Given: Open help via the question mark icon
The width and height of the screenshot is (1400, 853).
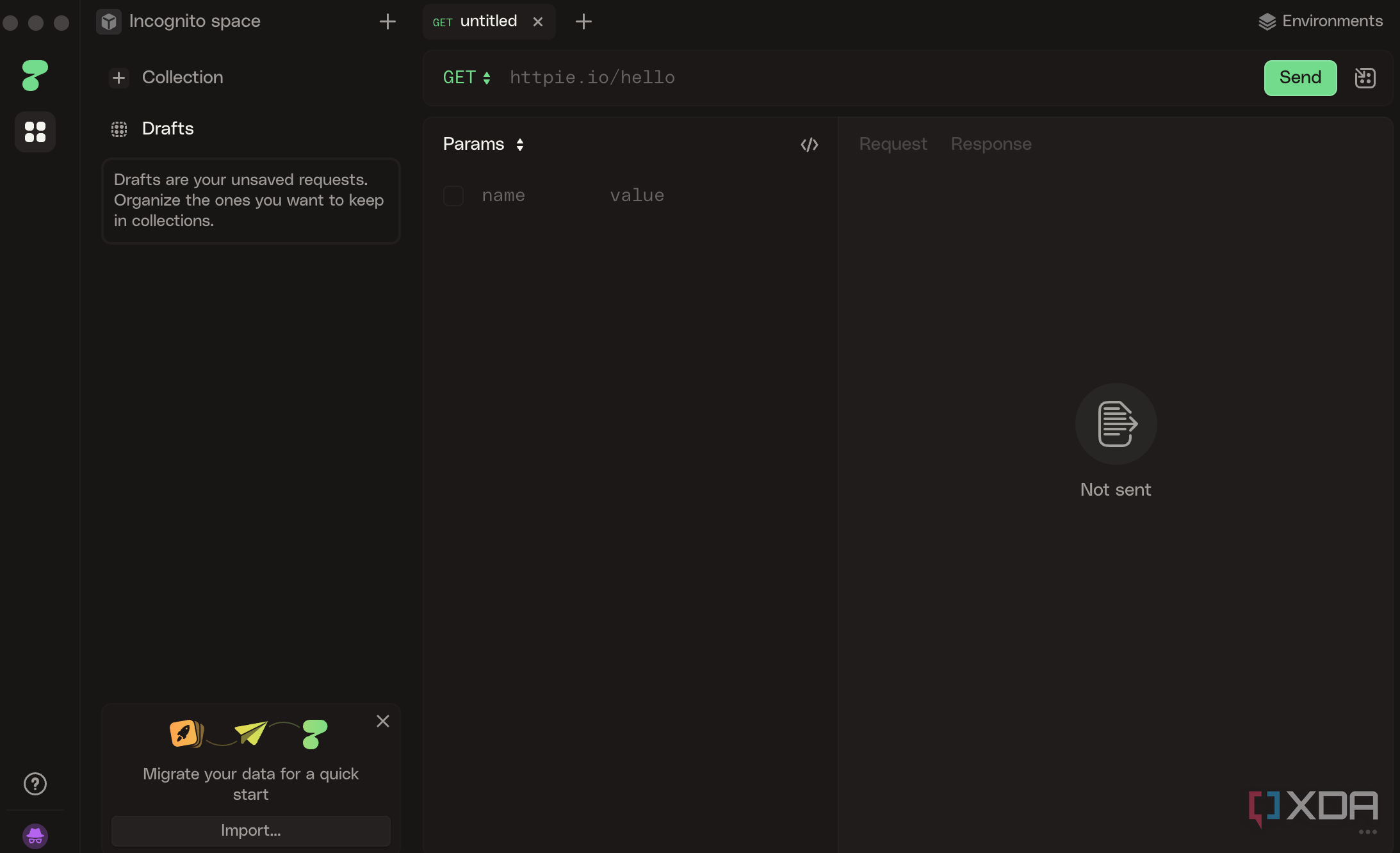Looking at the screenshot, I should pos(35,783).
